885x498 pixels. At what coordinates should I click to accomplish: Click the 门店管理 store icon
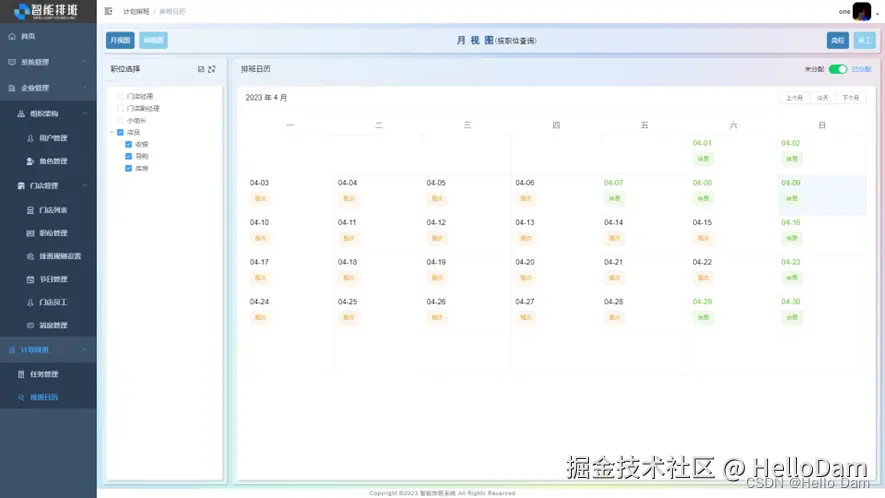pos(21,185)
